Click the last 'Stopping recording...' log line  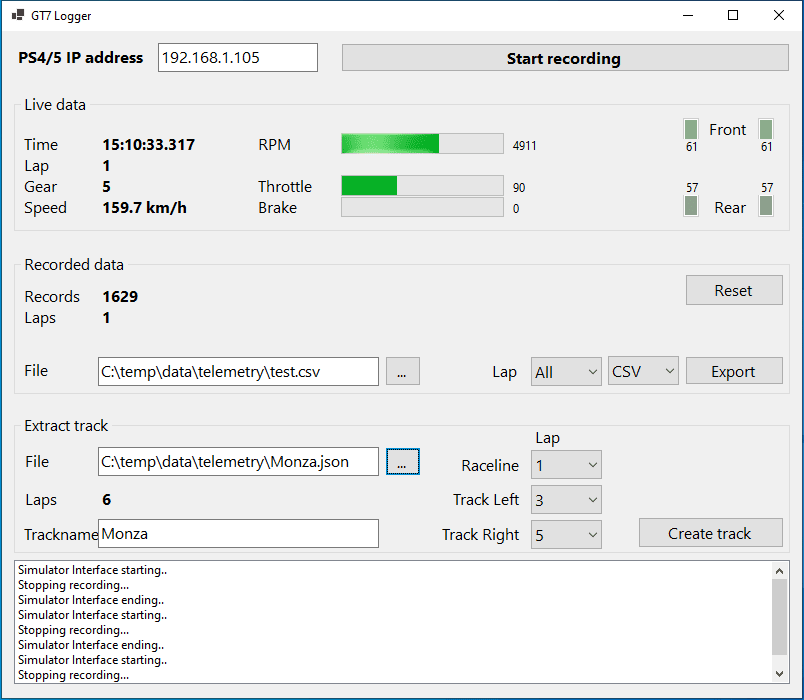[73, 675]
